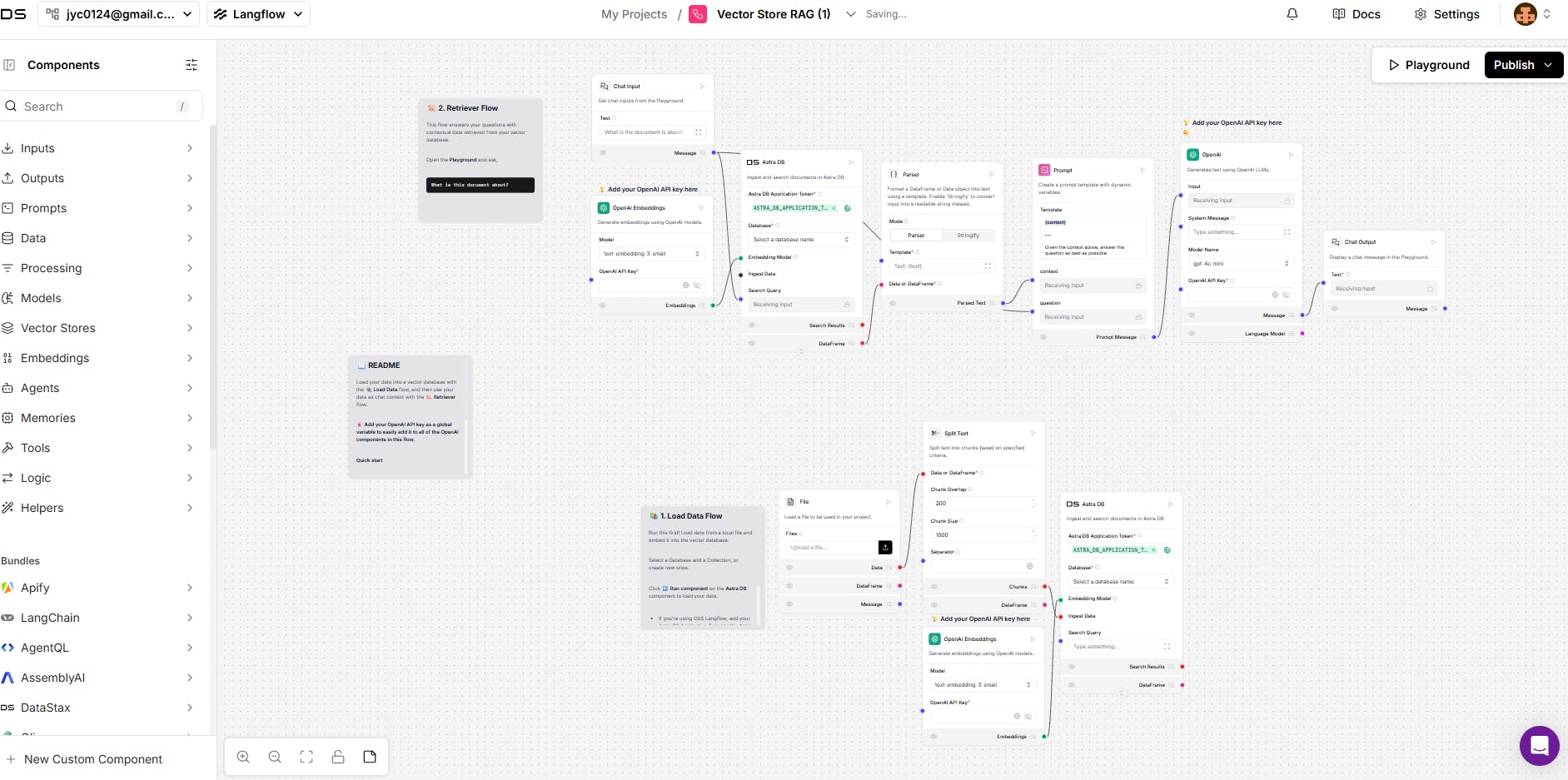The height and width of the screenshot is (780, 1568).
Task: Run the OpenAI model component
Action: pos(1291,154)
